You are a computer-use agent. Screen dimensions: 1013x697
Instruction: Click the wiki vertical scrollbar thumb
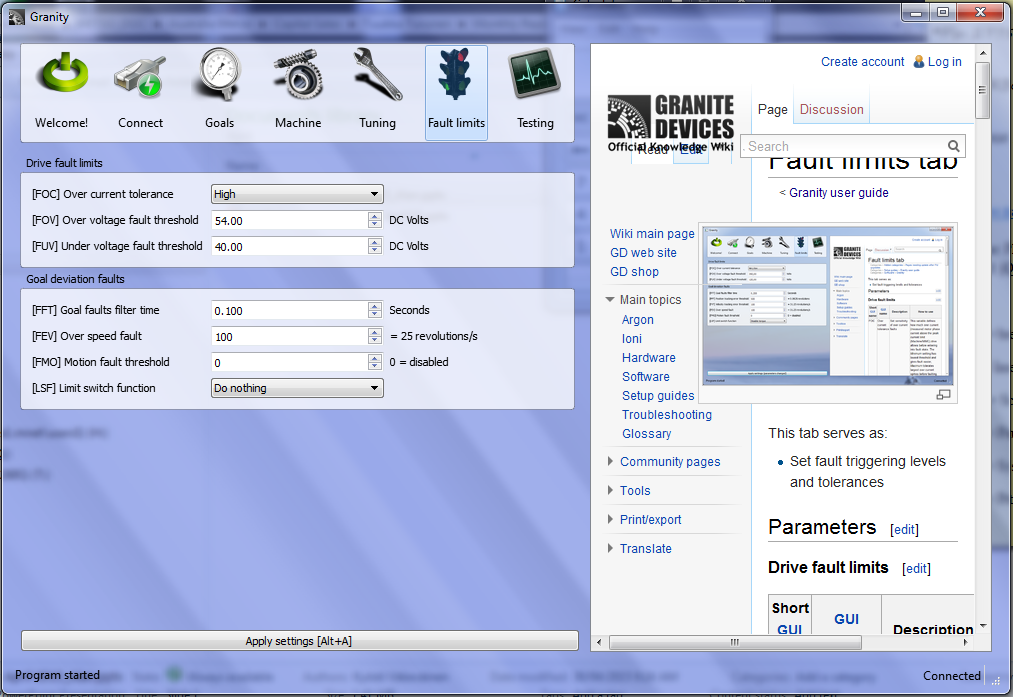coord(983,90)
